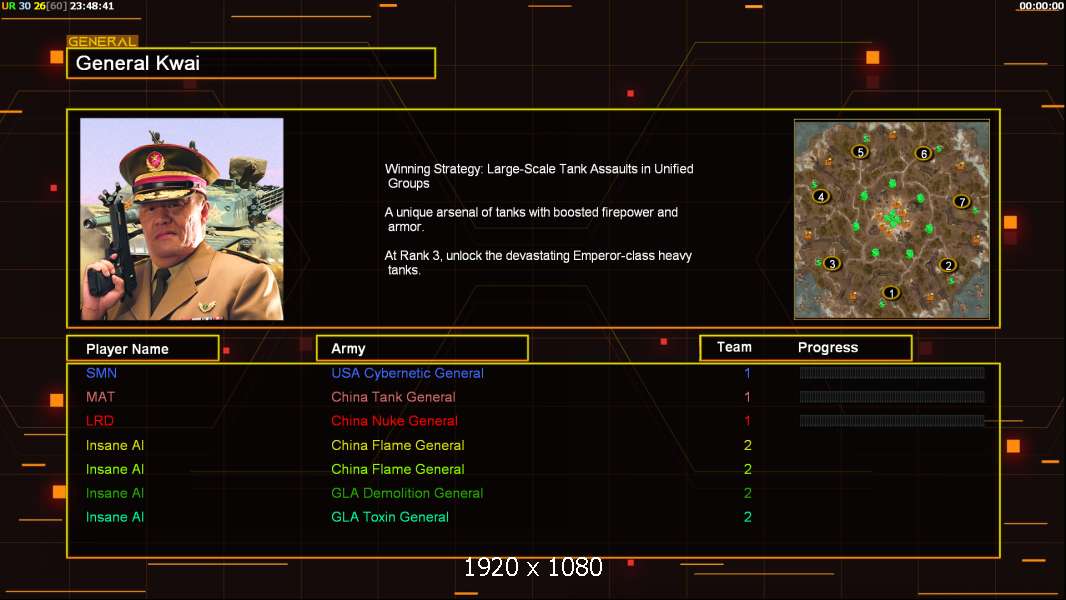Click start position marker 6 on minimap
Screen dimensions: 1066x600
[923, 154]
